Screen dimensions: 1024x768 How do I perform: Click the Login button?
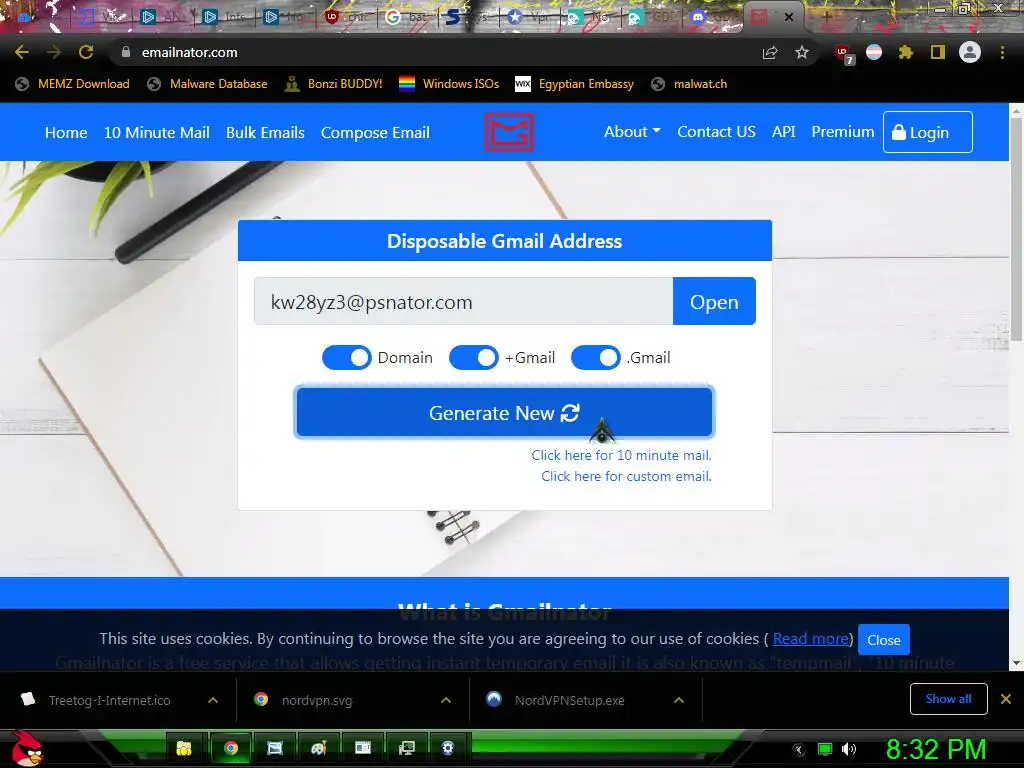tap(927, 132)
